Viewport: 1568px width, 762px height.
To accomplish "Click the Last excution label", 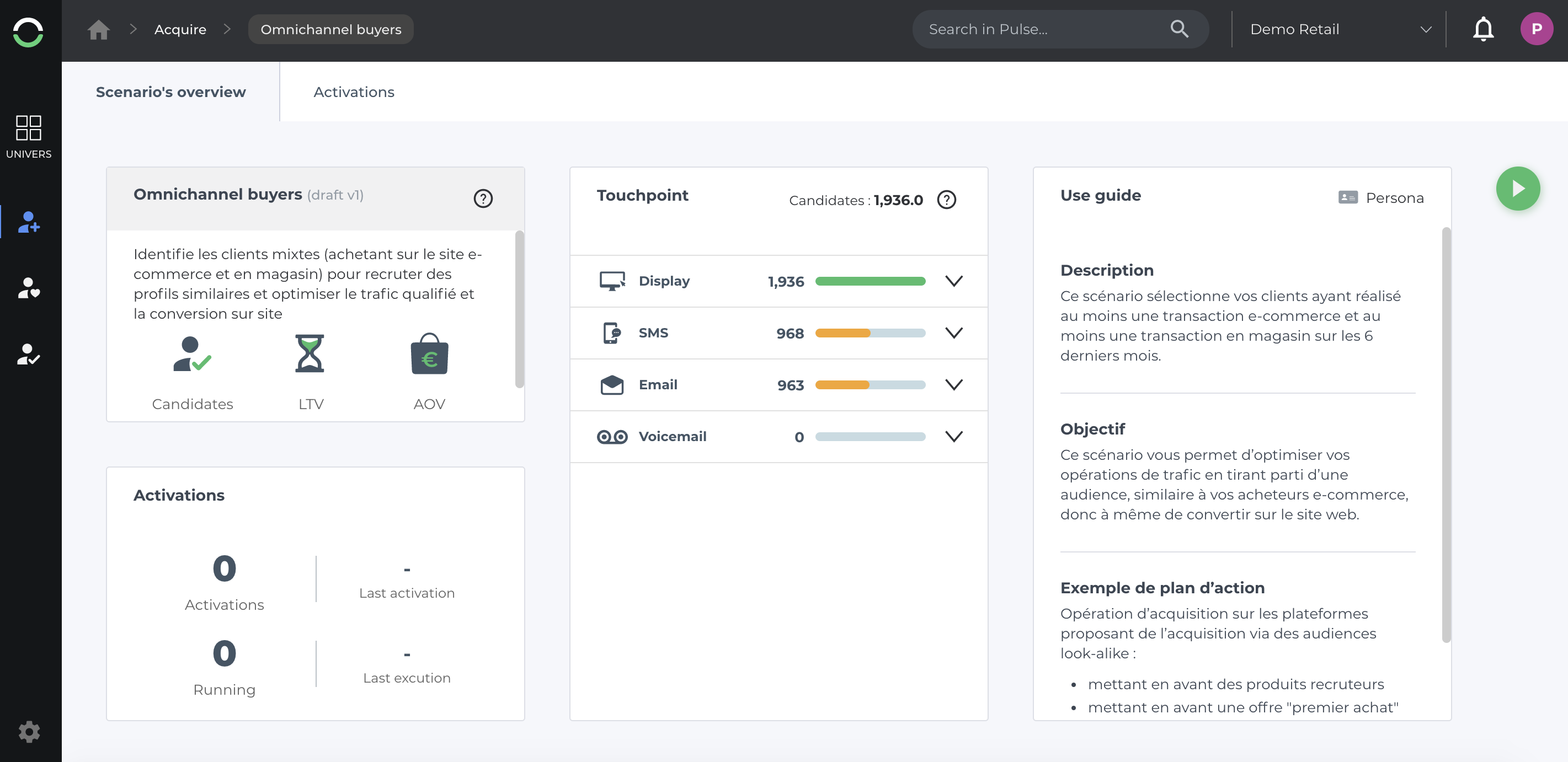I will tap(407, 678).
